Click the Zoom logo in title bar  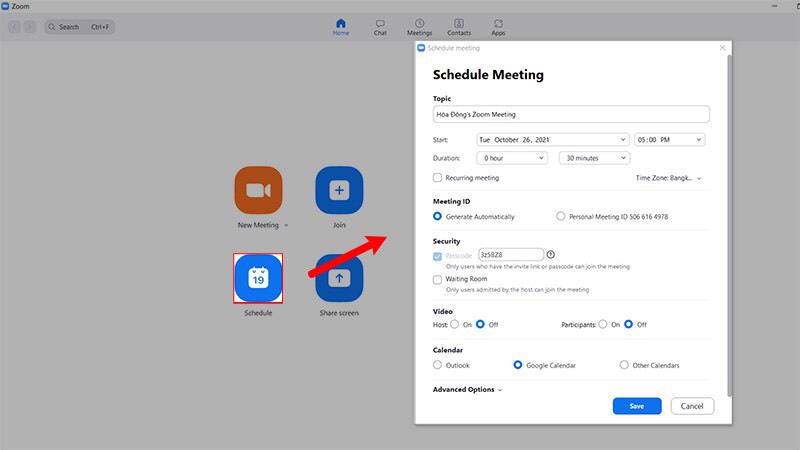[x=5, y=6]
